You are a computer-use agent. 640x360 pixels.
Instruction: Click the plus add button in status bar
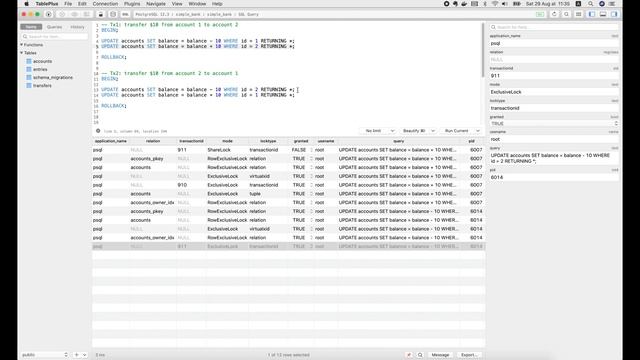point(76,355)
